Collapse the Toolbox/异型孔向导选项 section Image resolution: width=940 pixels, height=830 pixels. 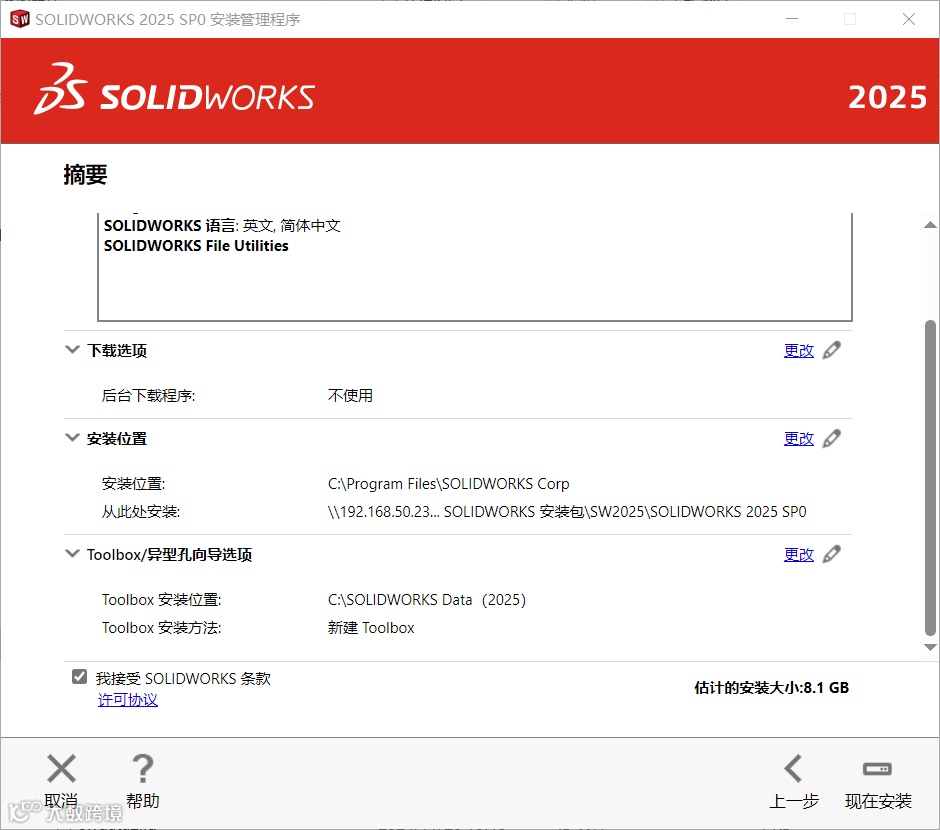coord(72,553)
